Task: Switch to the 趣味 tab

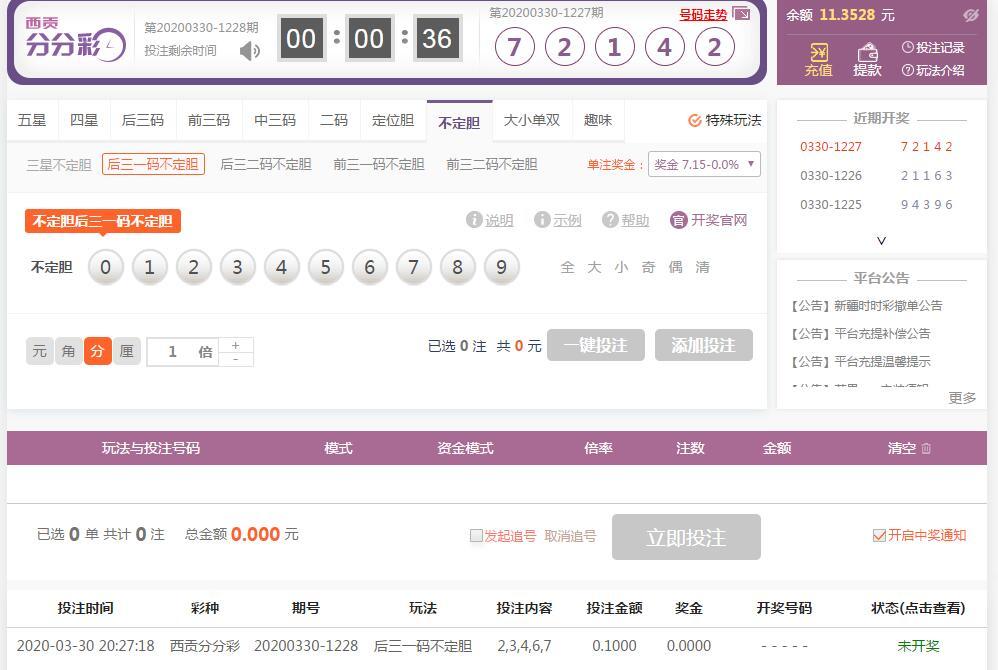Action: coord(598,120)
